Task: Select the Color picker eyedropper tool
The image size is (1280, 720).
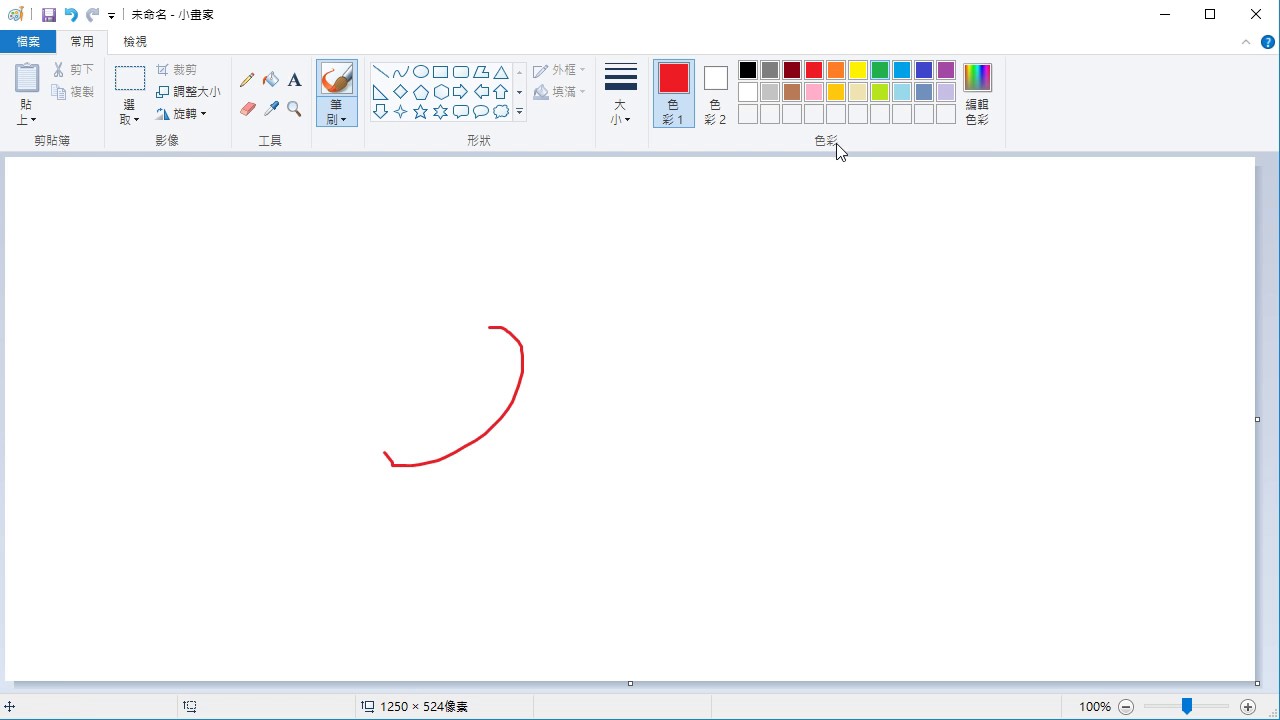Action: click(271, 109)
